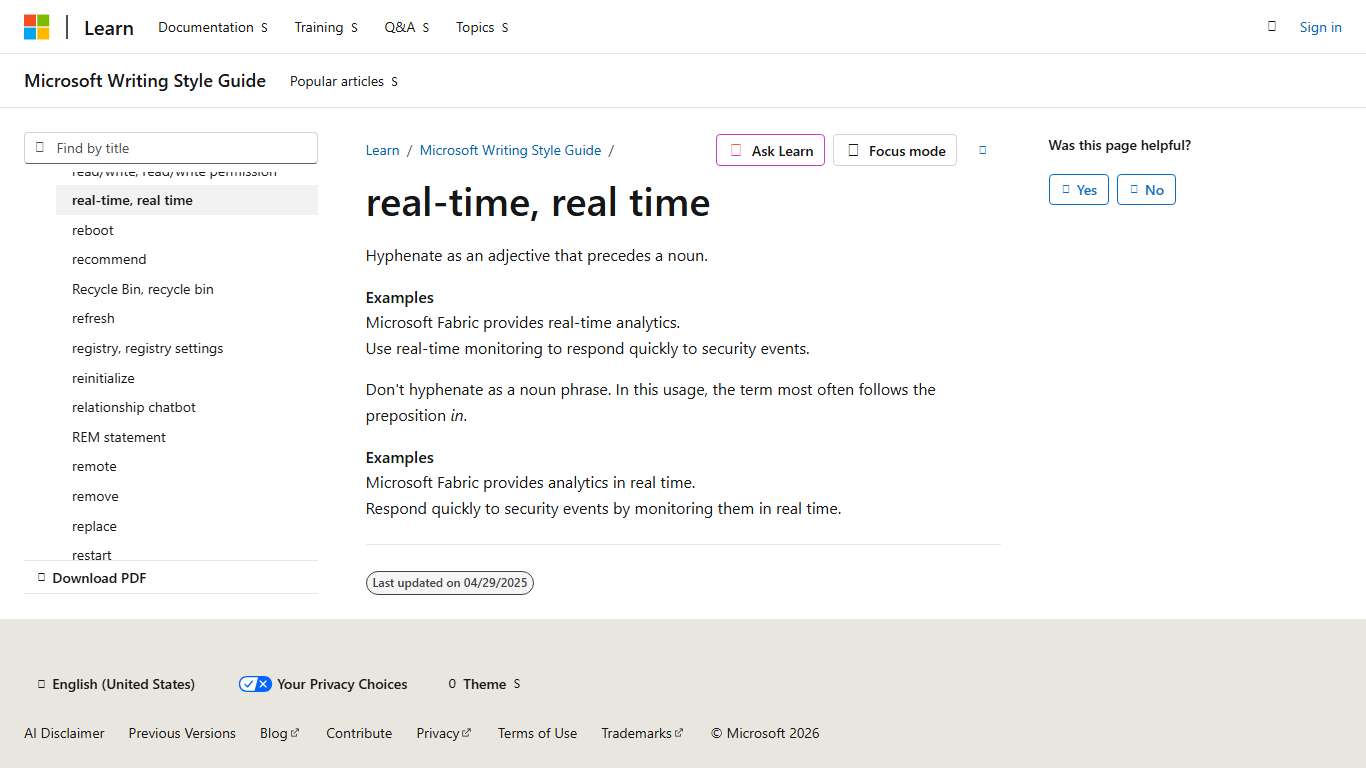Open the Download PDF icon in the sidebar
1366x768 pixels.
41,577
